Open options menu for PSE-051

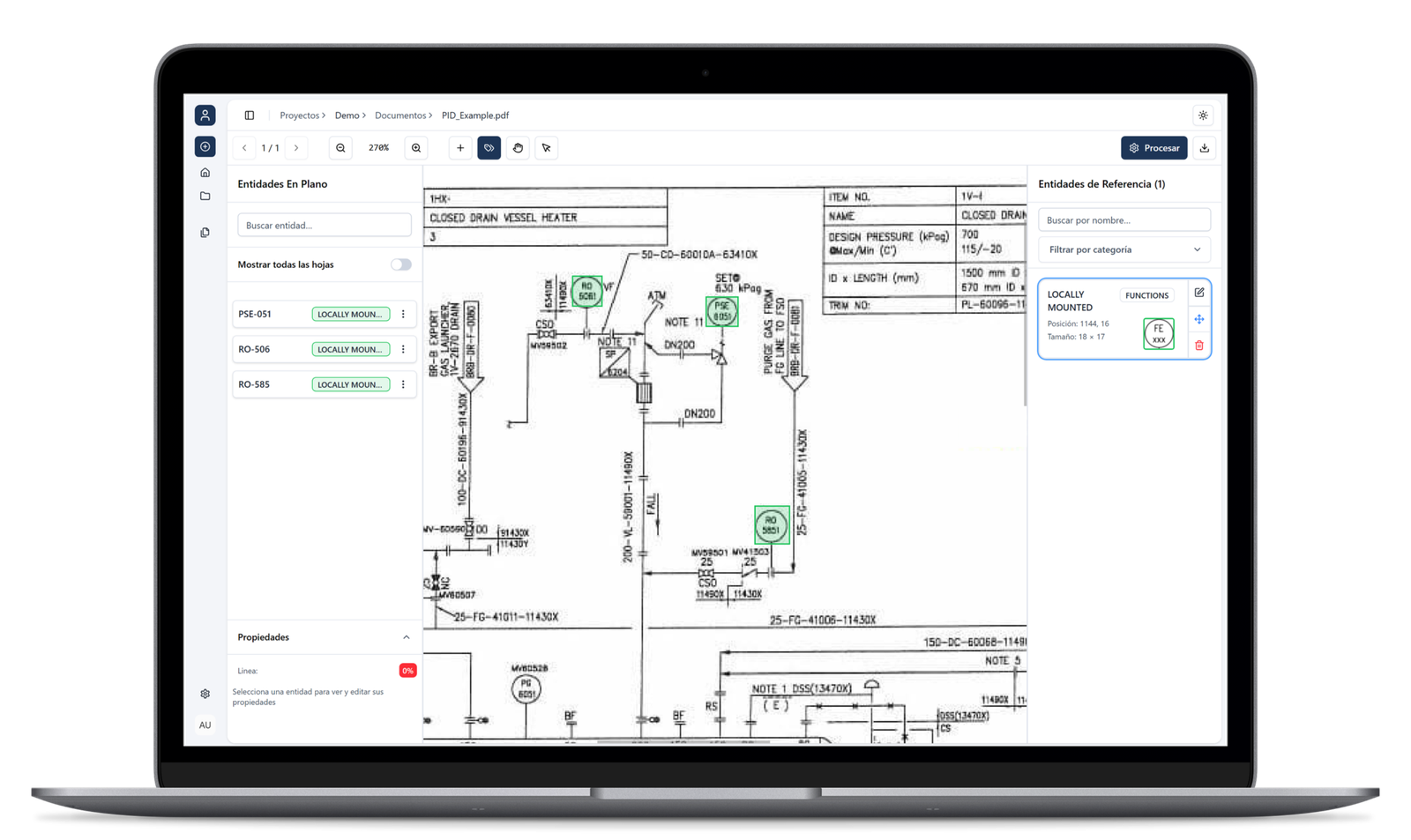[x=403, y=315]
